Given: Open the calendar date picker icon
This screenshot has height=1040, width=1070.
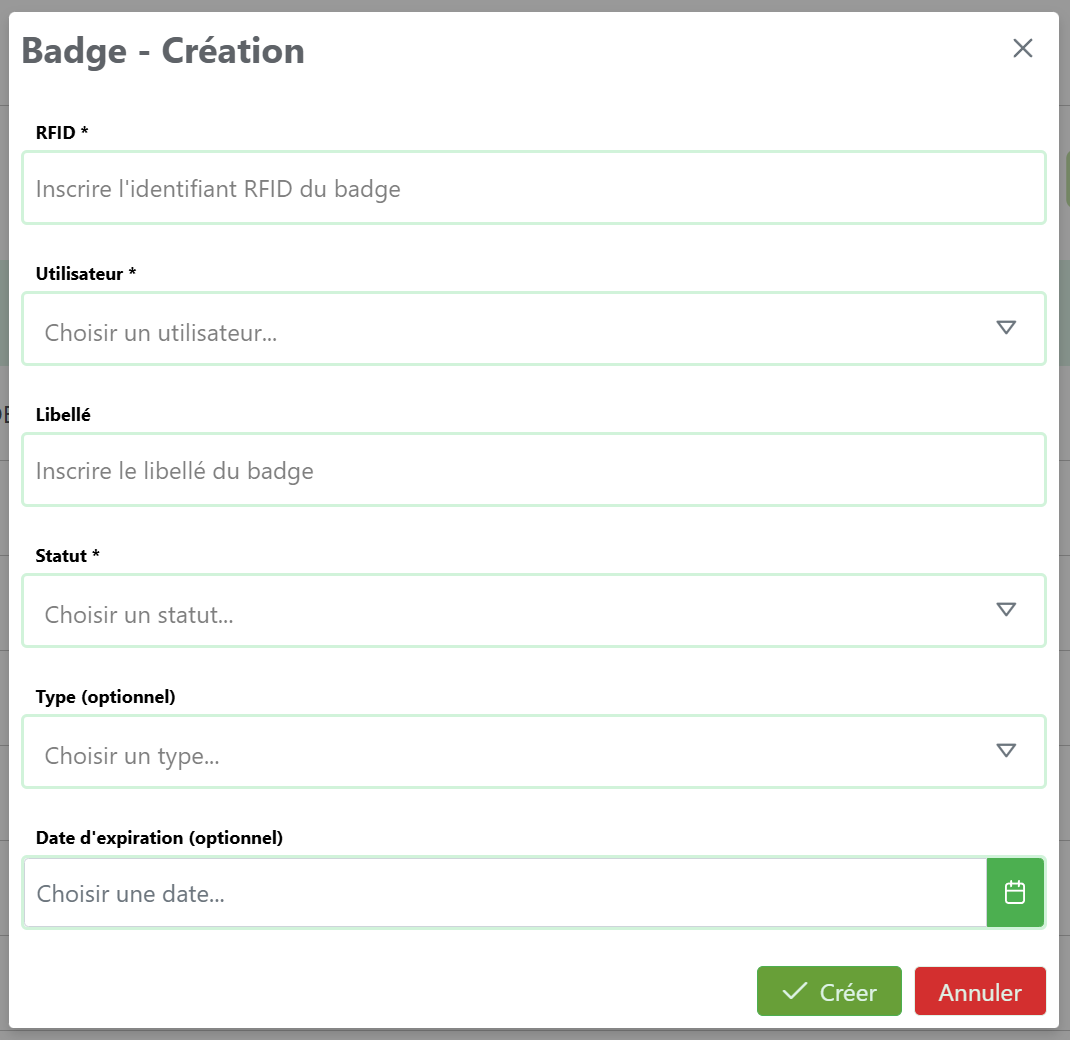Looking at the screenshot, I should [1015, 892].
